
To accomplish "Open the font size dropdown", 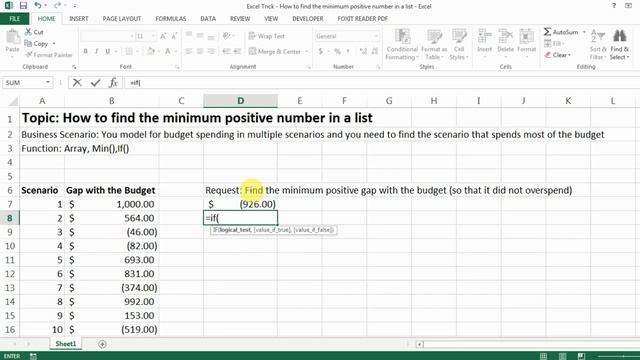I will (153, 36).
